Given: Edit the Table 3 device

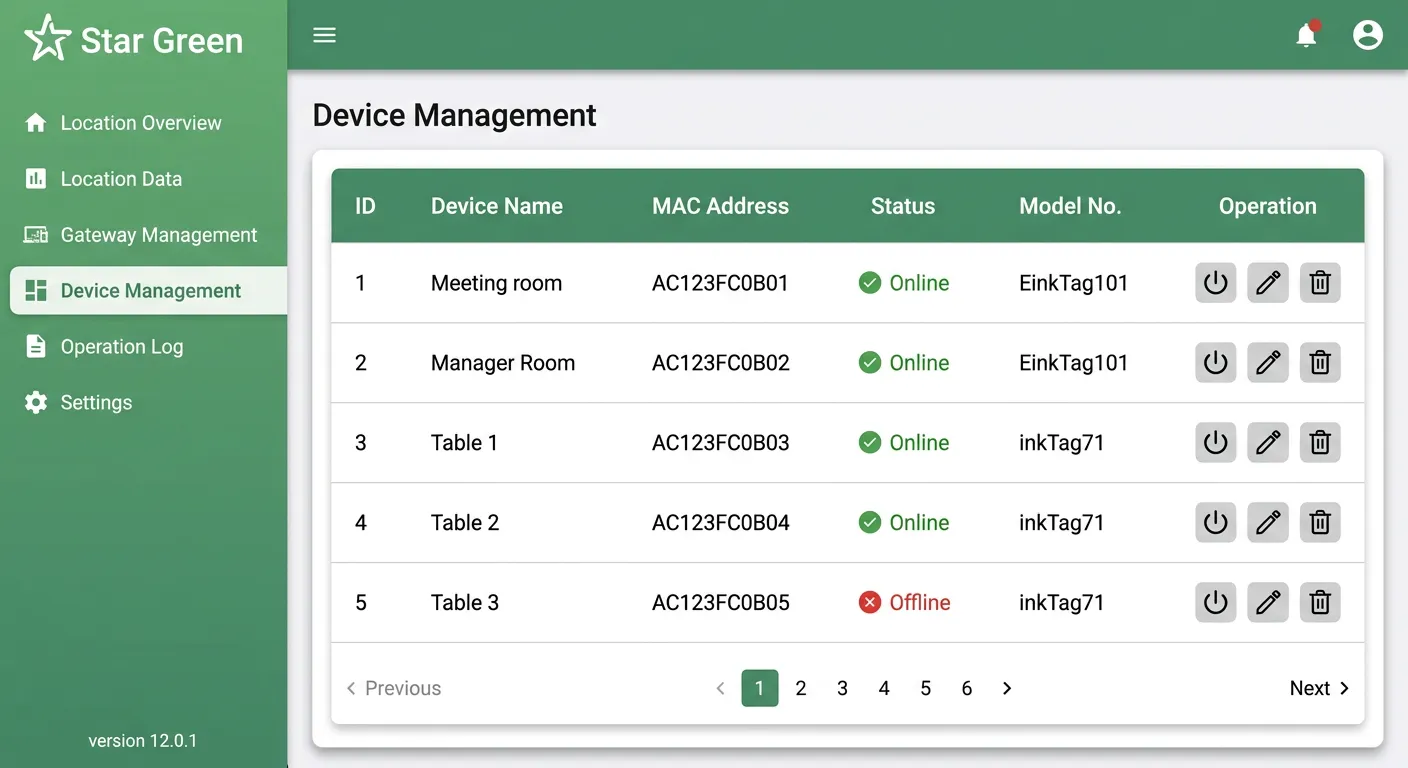Looking at the screenshot, I should (1268, 602).
